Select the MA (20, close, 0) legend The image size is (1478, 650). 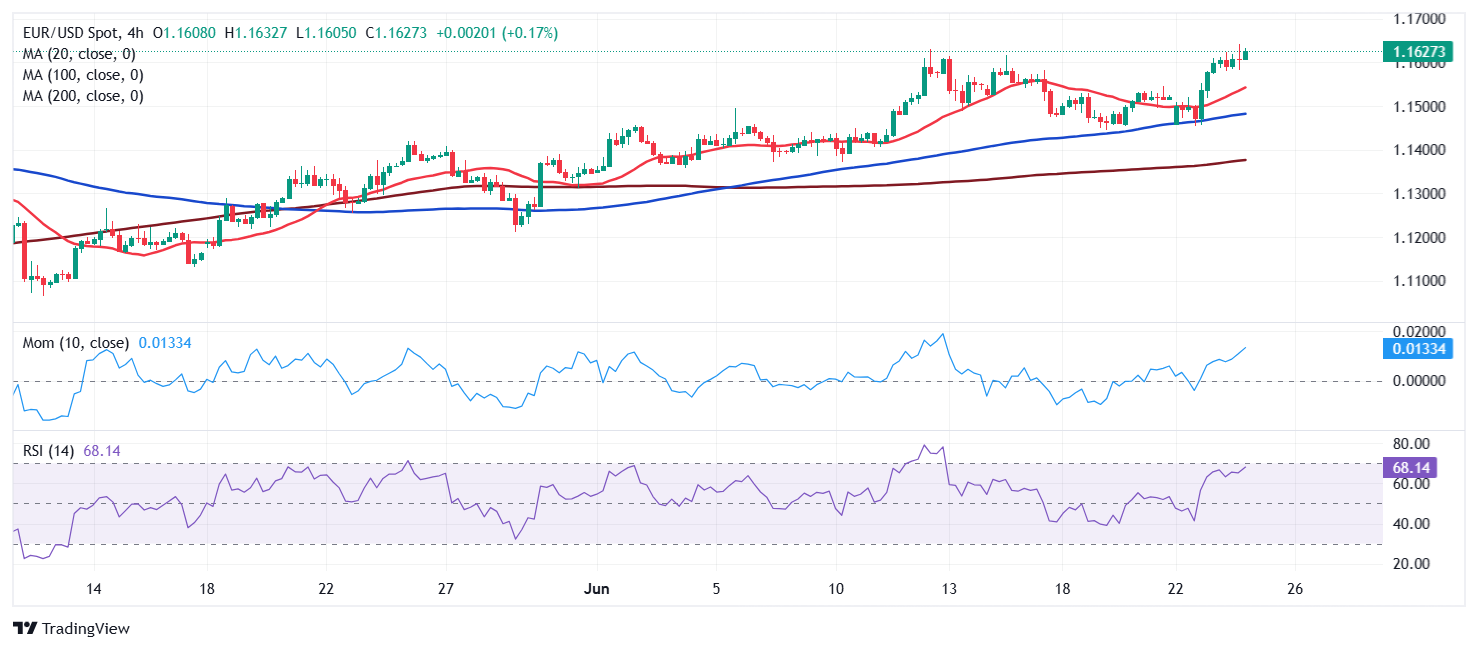(x=79, y=54)
